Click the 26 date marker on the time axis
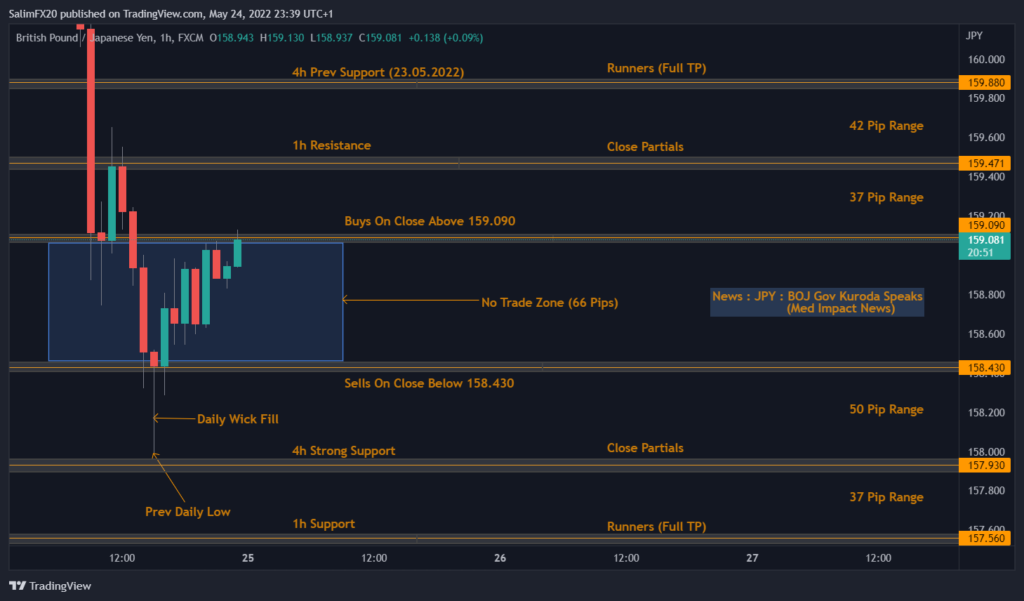Screen dimensions: 1024x601 tap(500, 557)
